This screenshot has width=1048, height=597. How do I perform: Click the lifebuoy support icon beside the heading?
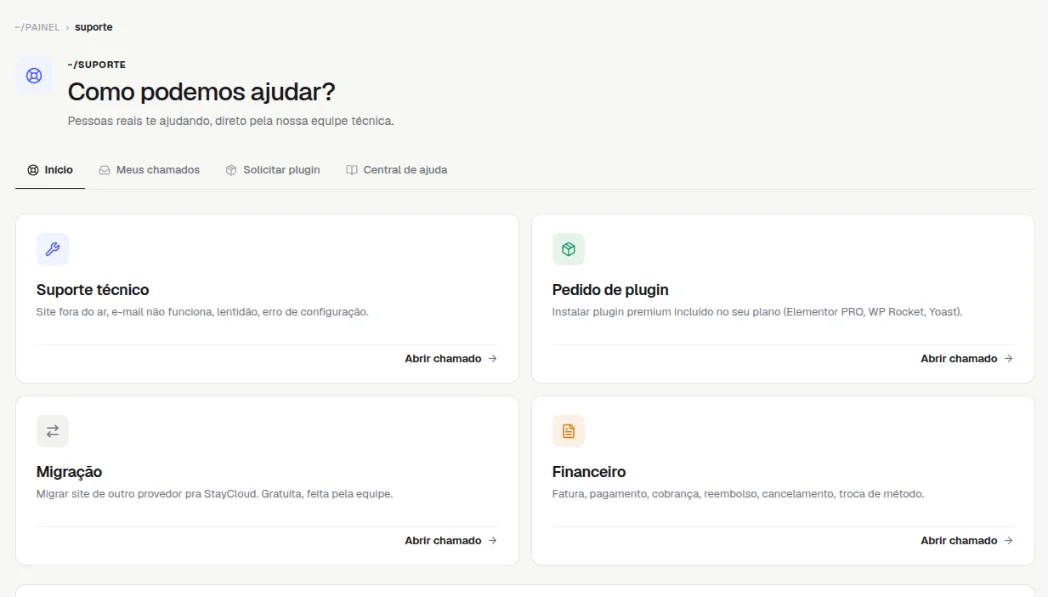click(34, 76)
